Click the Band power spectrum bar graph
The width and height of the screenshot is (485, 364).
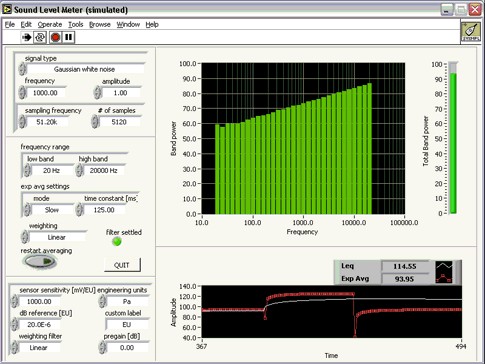click(x=303, y=138)
